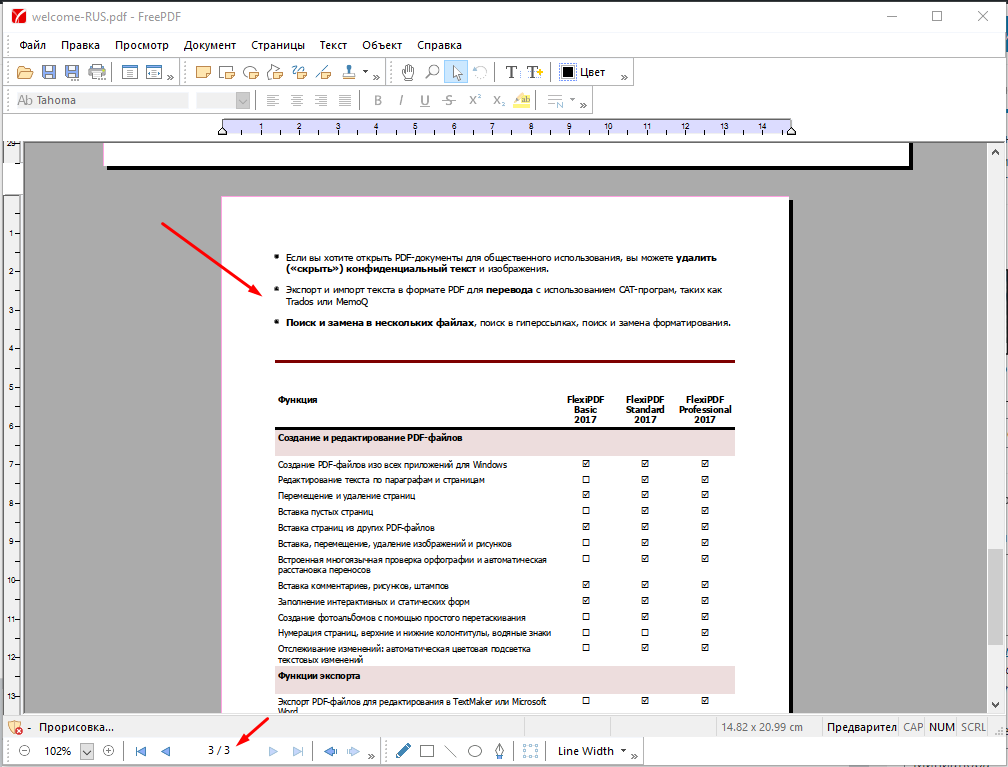
Task: Draw a rectangle shape with the bottom toolbar
Action: pyautogui.click(x=427, y=751)
